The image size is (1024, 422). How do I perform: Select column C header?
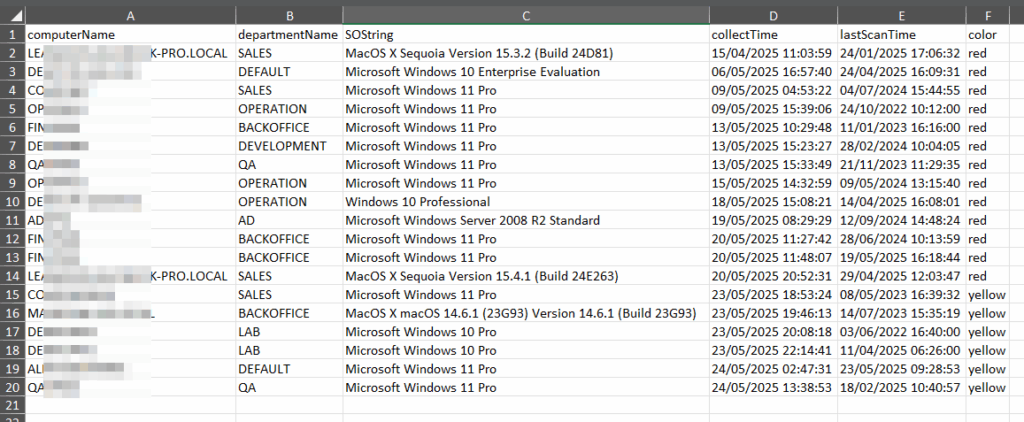(524, 14)
